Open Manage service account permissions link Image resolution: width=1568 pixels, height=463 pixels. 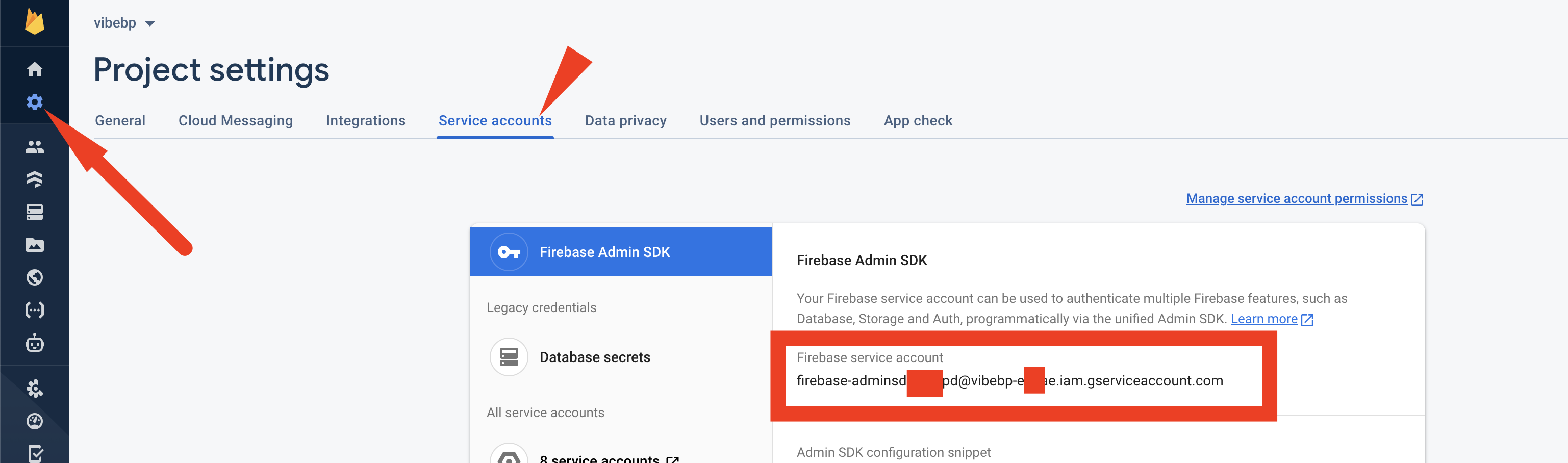[1297, 199]
